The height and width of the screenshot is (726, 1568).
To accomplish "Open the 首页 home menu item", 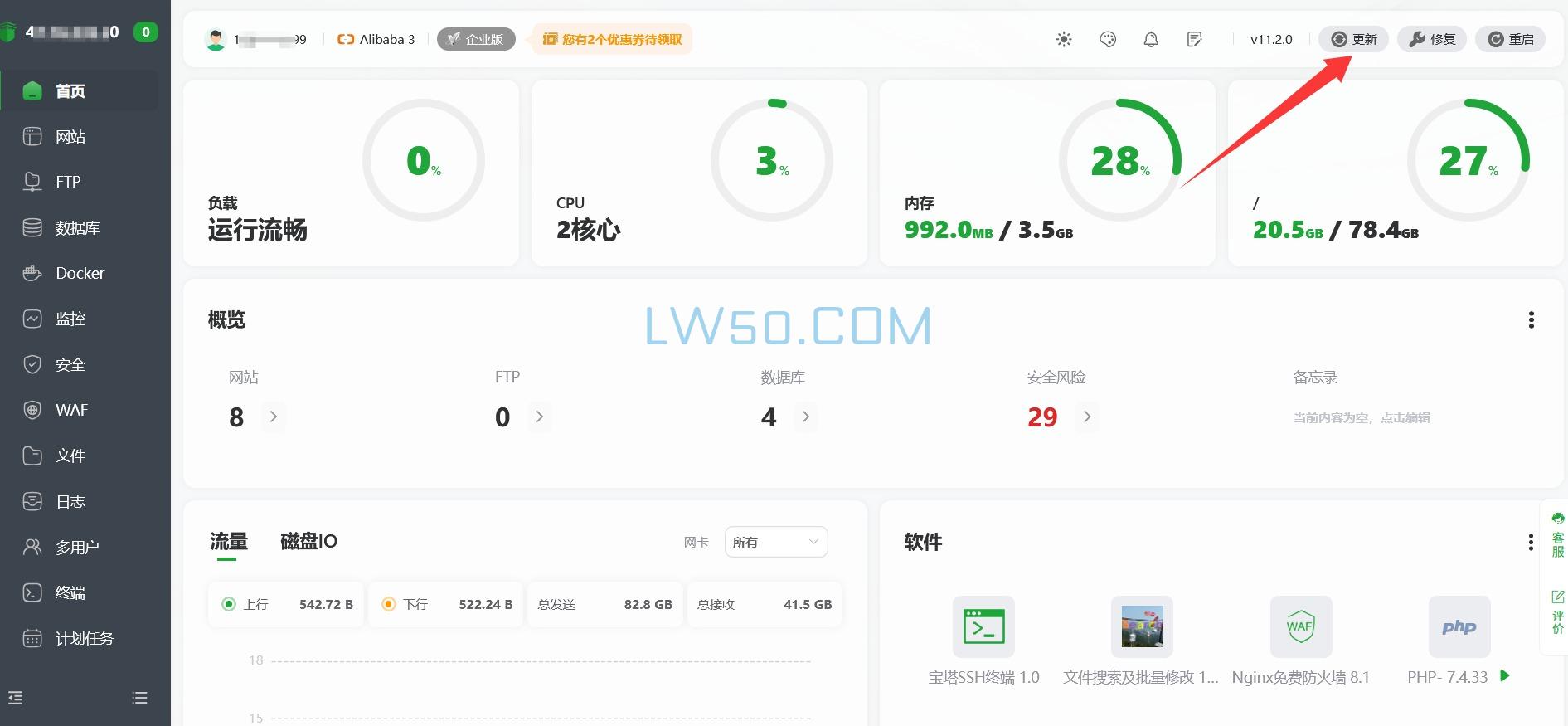I will [80, 90].
